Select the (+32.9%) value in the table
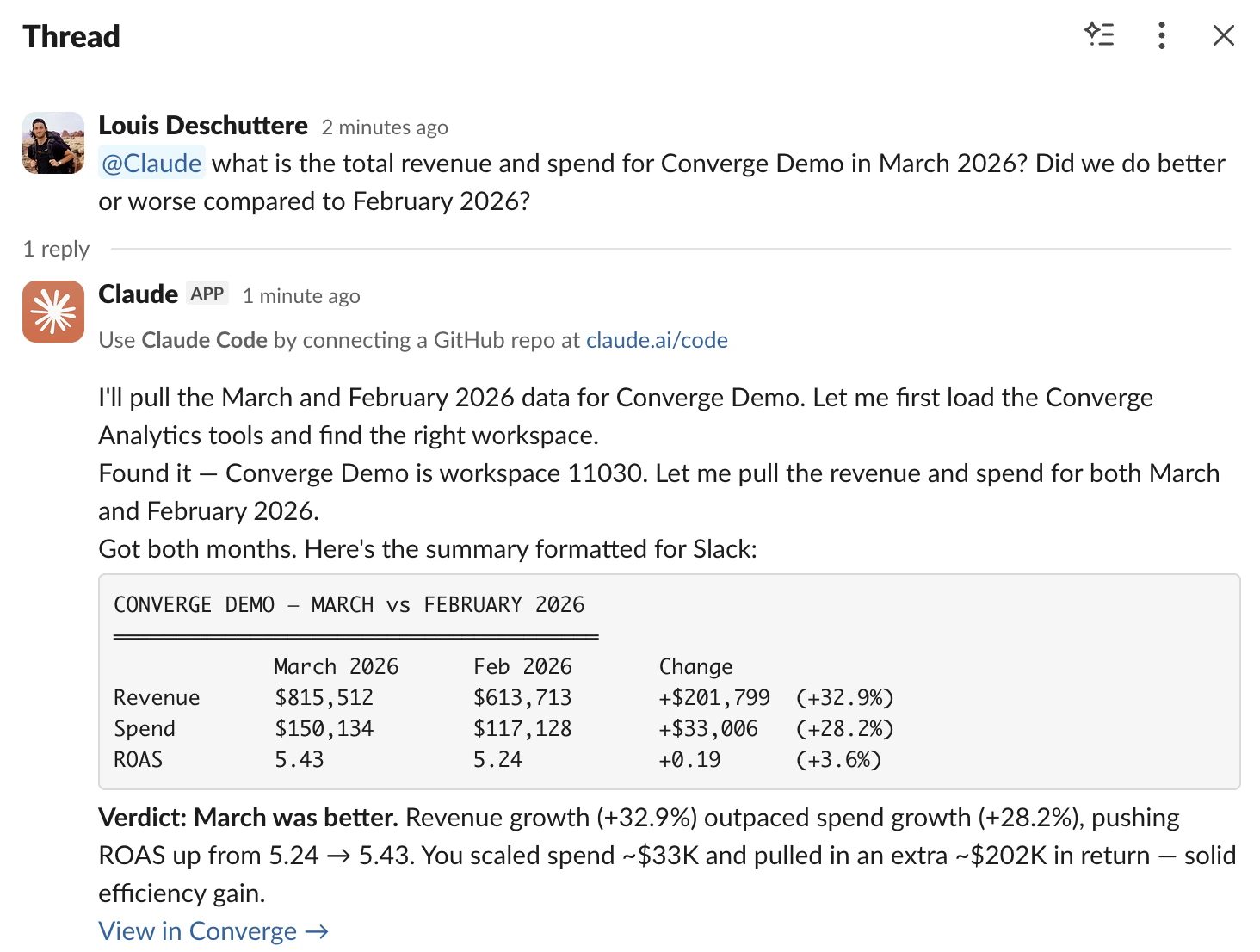1260x952 pixels. (x=845, y=698)
